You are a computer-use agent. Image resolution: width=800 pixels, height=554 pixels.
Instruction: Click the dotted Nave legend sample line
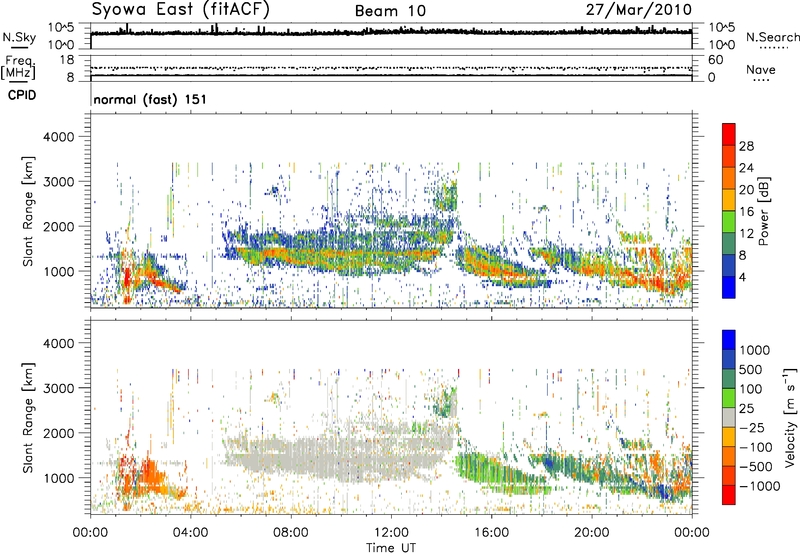(761, 80)
